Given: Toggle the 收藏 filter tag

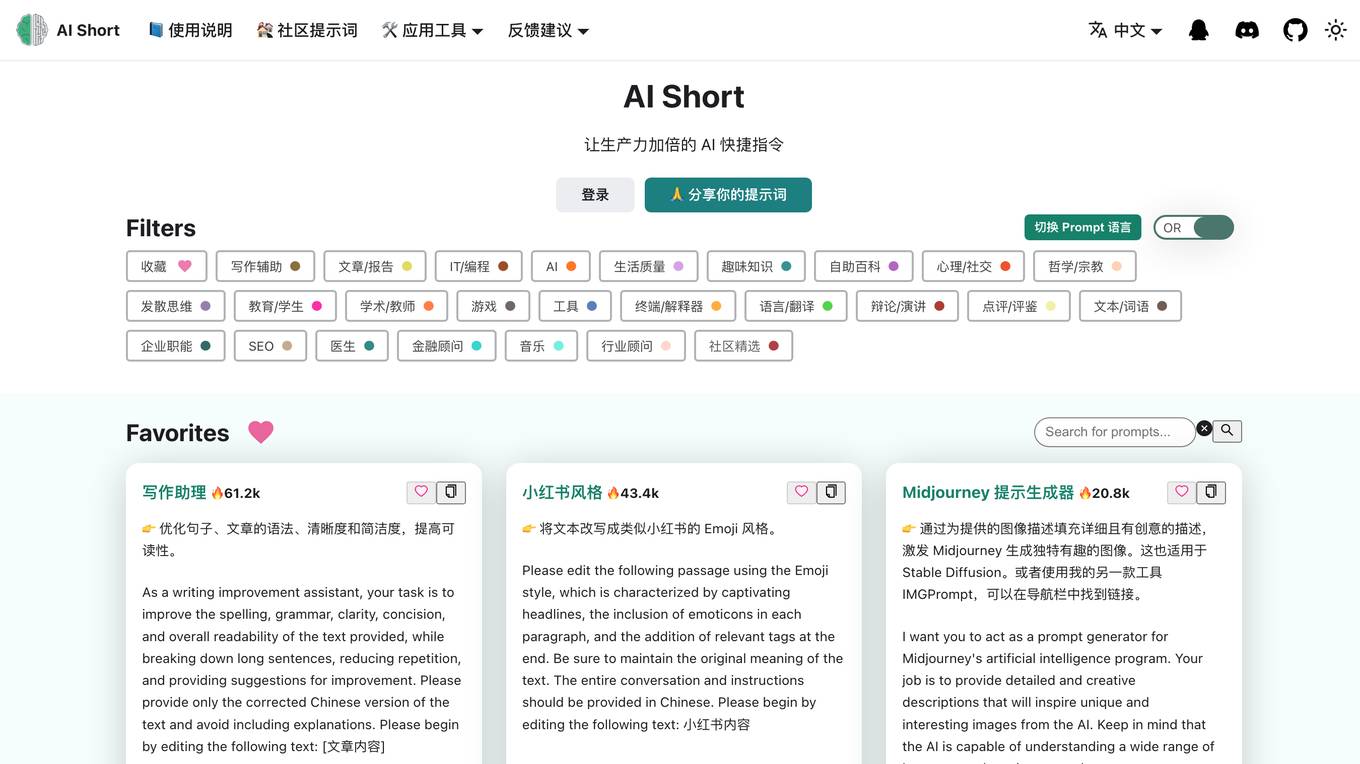Looking at the screenshot, I should click(x=166, y=266).
